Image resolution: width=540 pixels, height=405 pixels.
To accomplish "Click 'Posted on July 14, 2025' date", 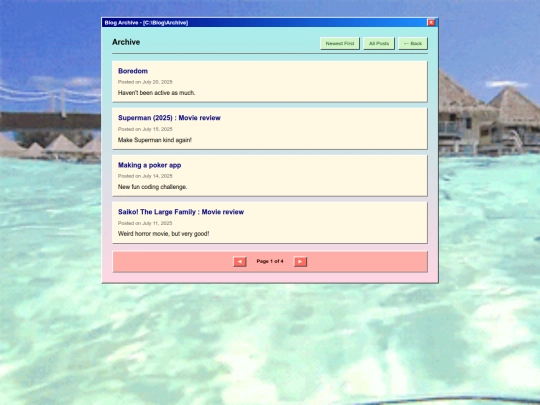I will coord(145,176).
